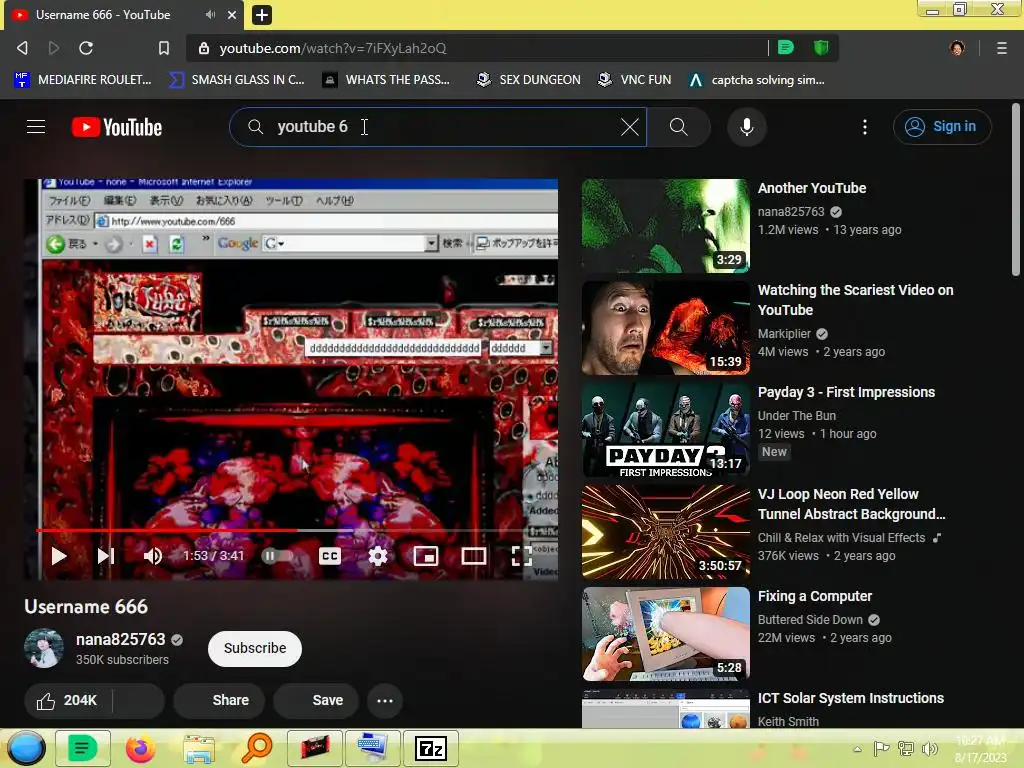Go to YouTube home via logo
The image size is (1024, 768).
click(117, 127)
